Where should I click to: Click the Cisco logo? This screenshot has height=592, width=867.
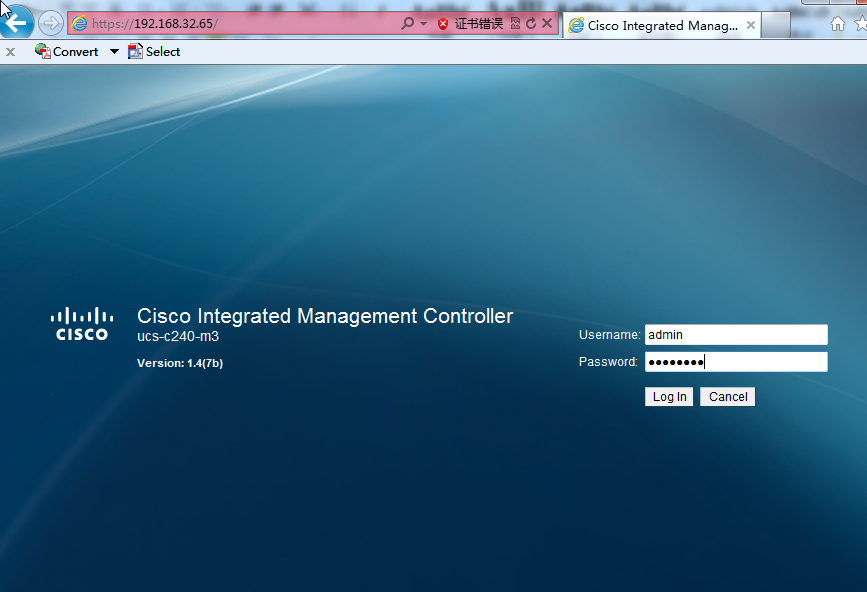(82, 324)
